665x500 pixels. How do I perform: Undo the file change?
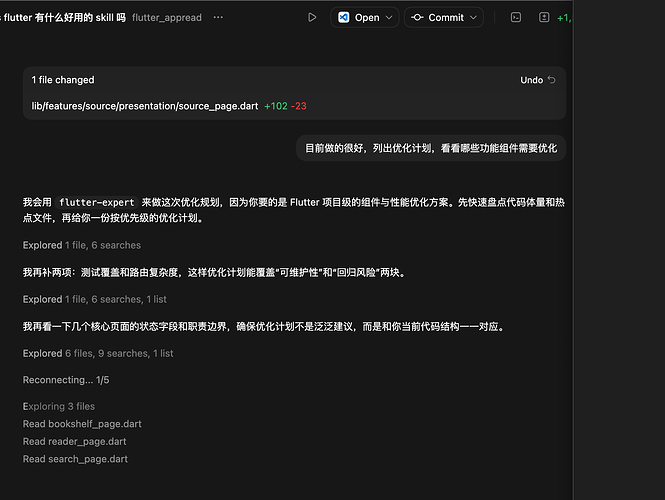click(537, 80)
